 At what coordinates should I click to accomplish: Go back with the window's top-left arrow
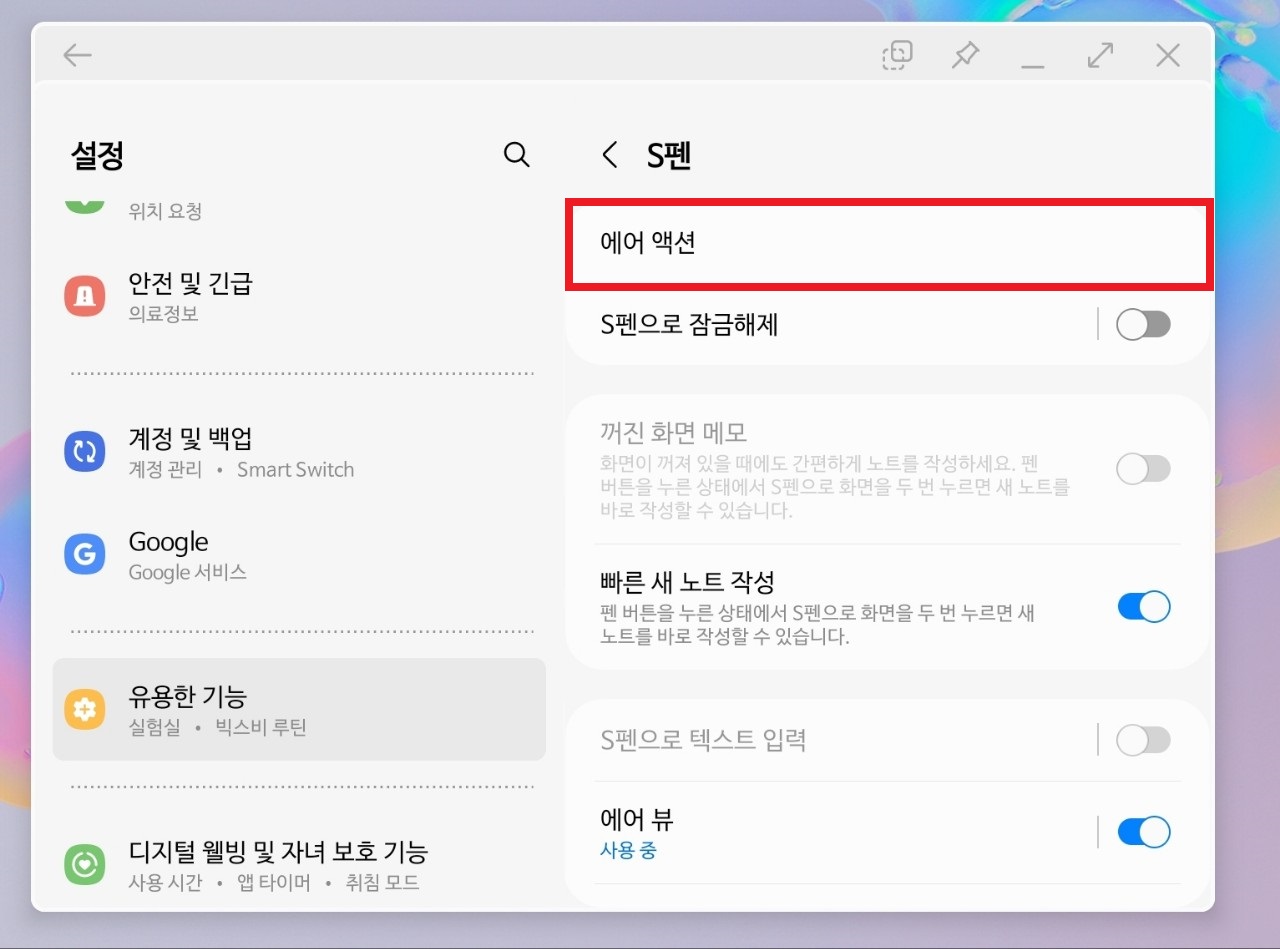click(x=77, y=55)
